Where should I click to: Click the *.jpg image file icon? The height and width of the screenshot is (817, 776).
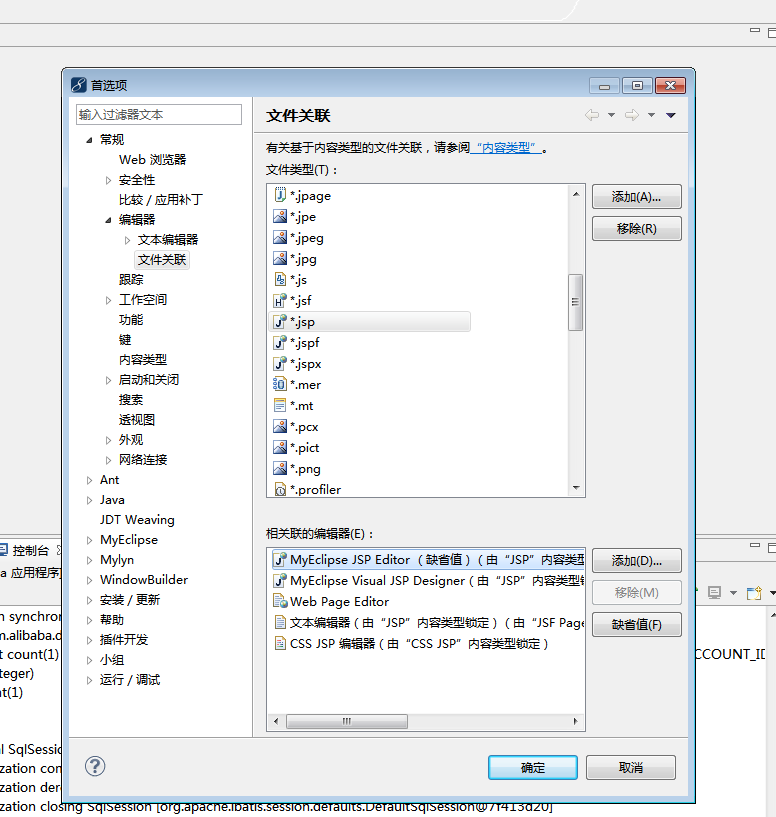pyautogui.click(x=280, y=258)
